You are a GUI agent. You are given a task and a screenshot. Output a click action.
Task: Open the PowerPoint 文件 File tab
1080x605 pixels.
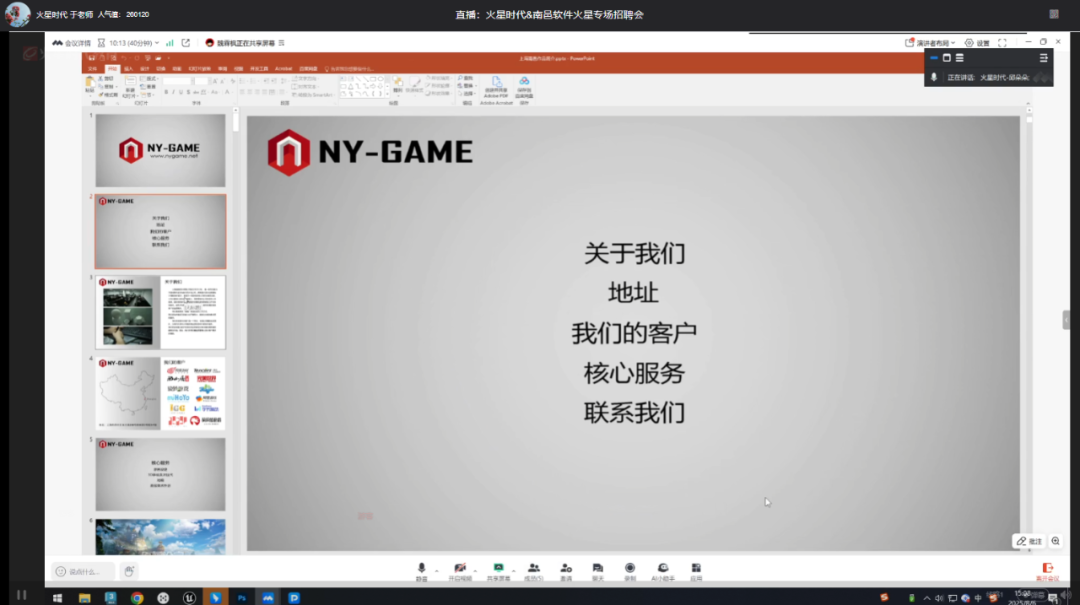[93, 69]
